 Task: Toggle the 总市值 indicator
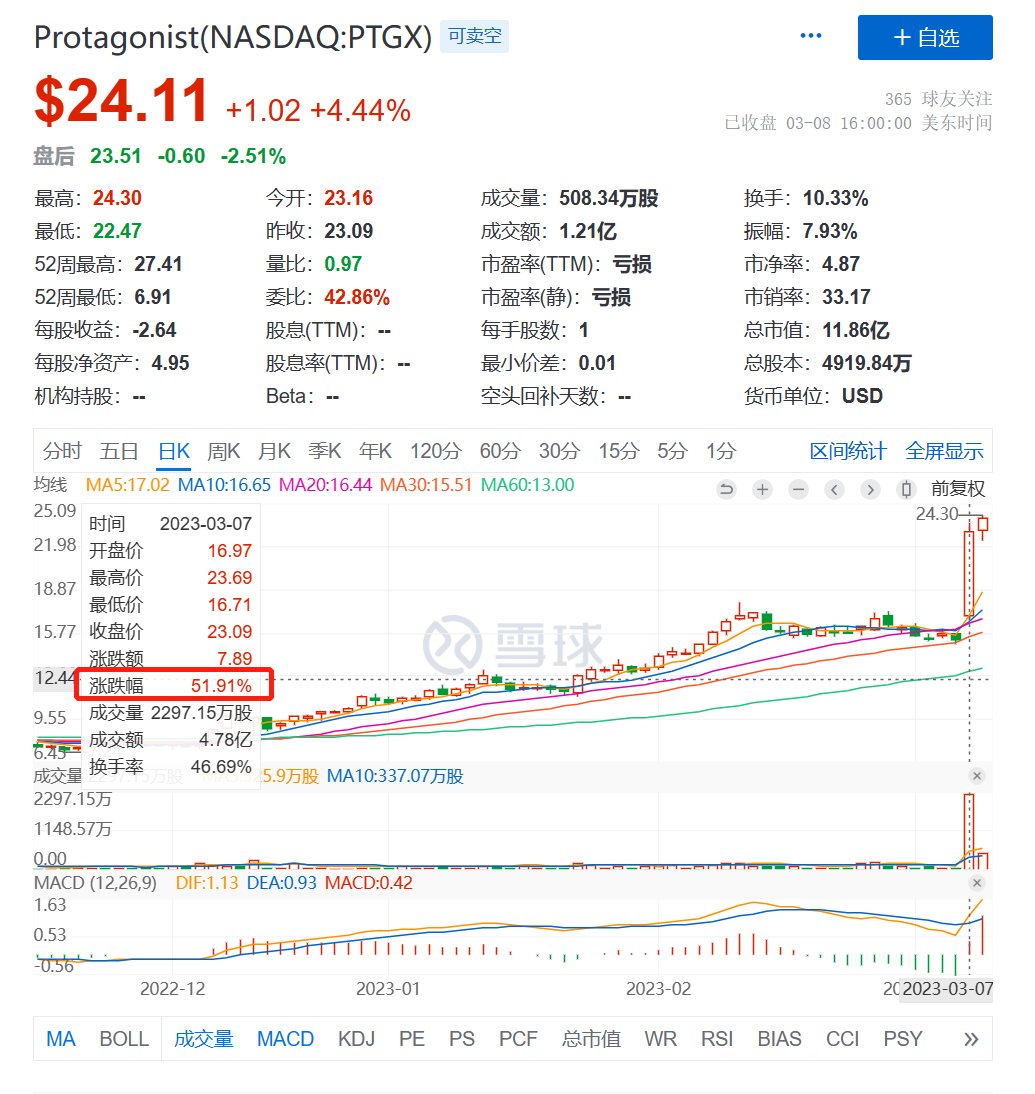tap(591, 1039)
